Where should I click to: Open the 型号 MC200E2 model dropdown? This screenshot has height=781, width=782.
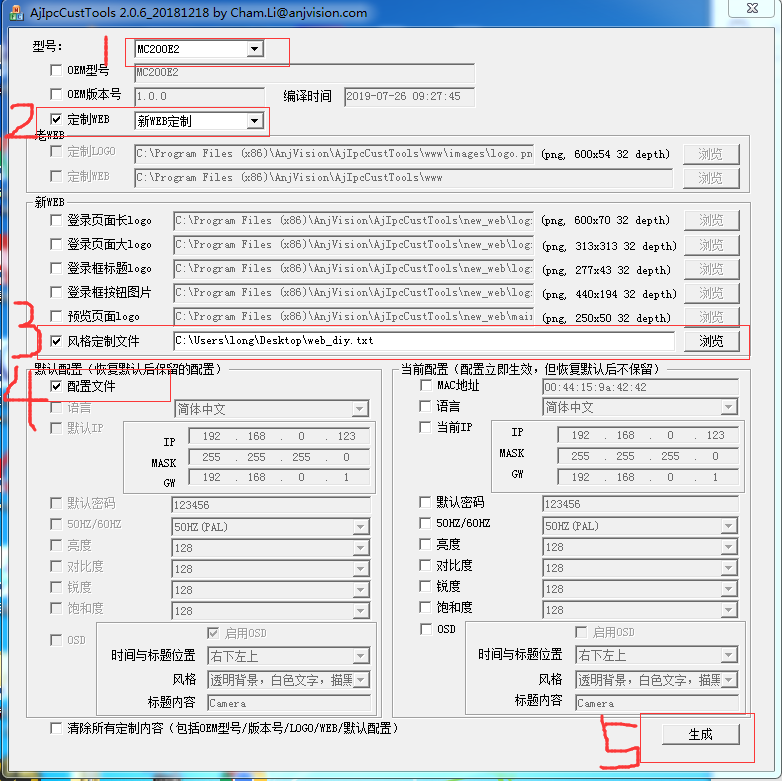click(x=255, y=49)
